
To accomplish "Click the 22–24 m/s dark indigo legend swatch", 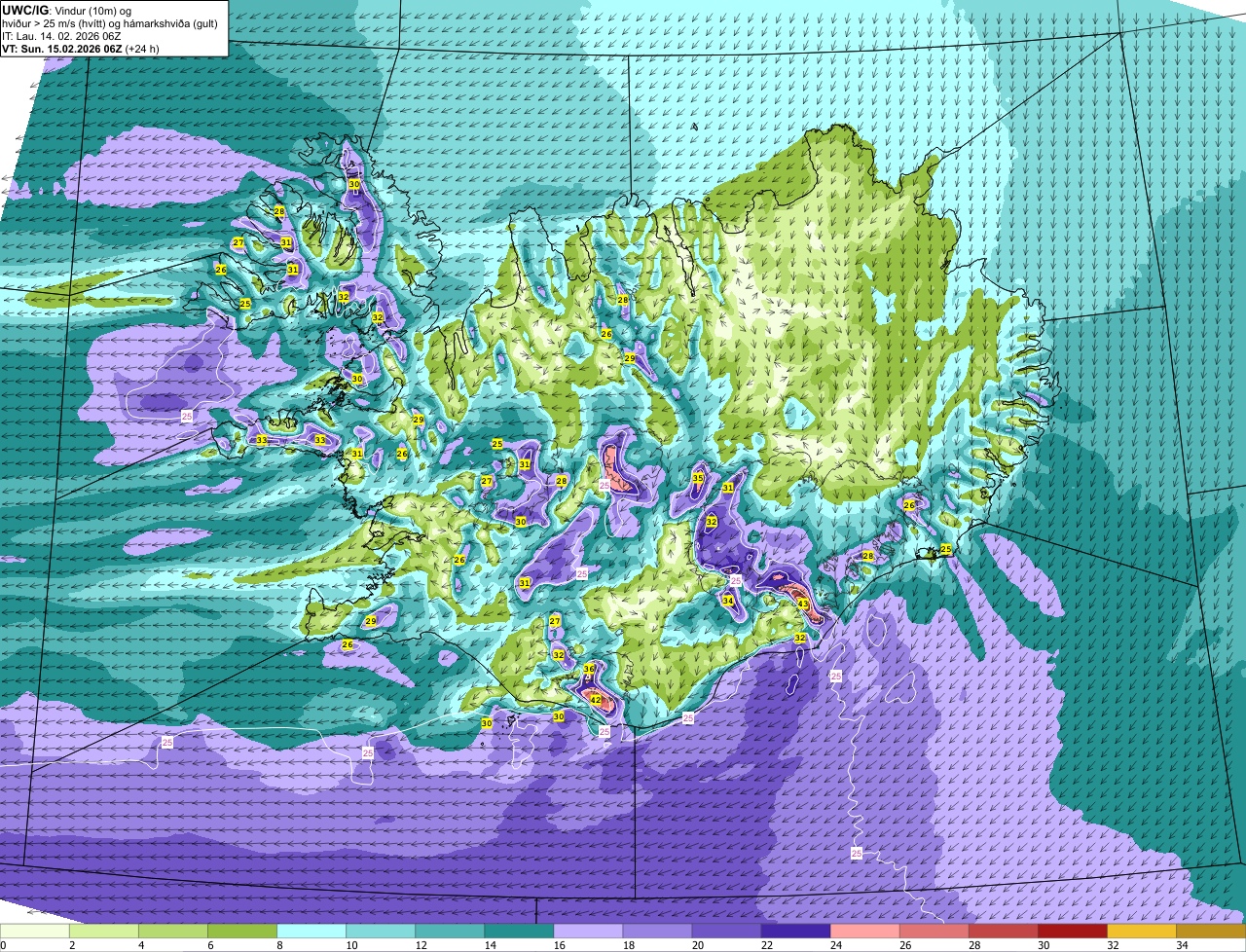I will (x=795, y=932).
